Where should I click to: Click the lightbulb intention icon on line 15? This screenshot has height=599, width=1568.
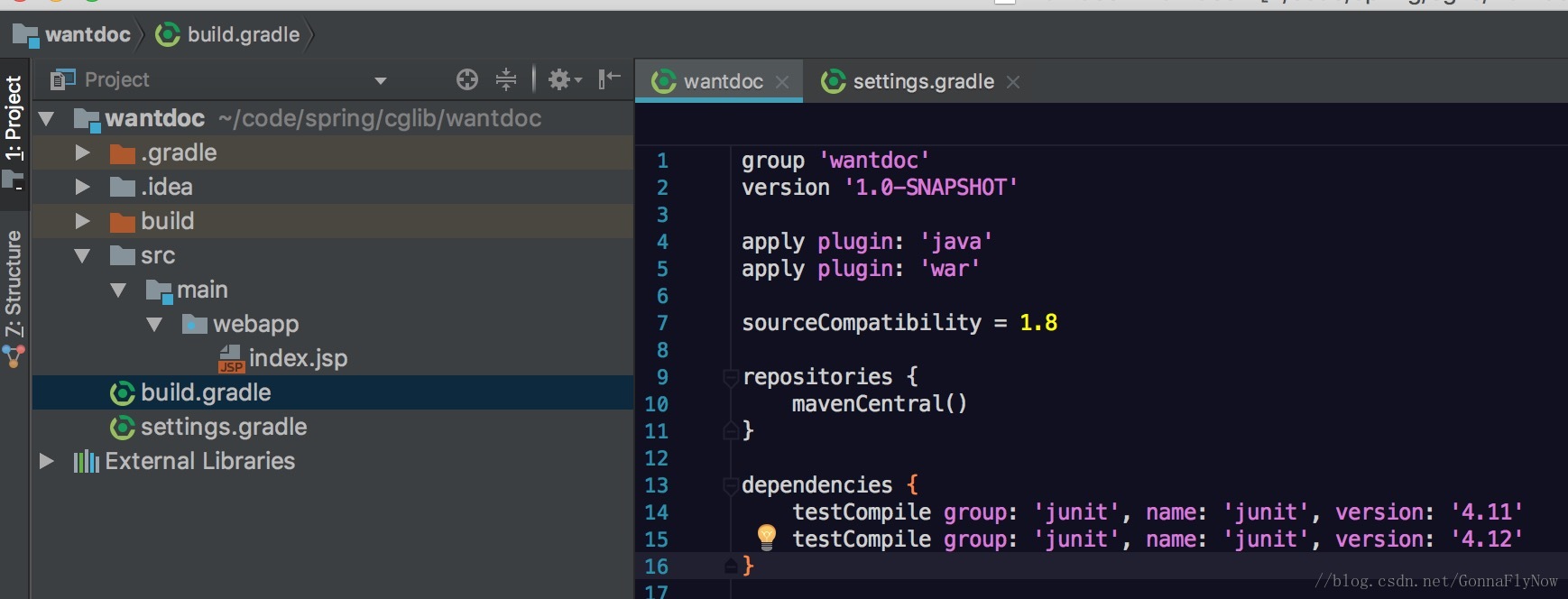point(766,538)
